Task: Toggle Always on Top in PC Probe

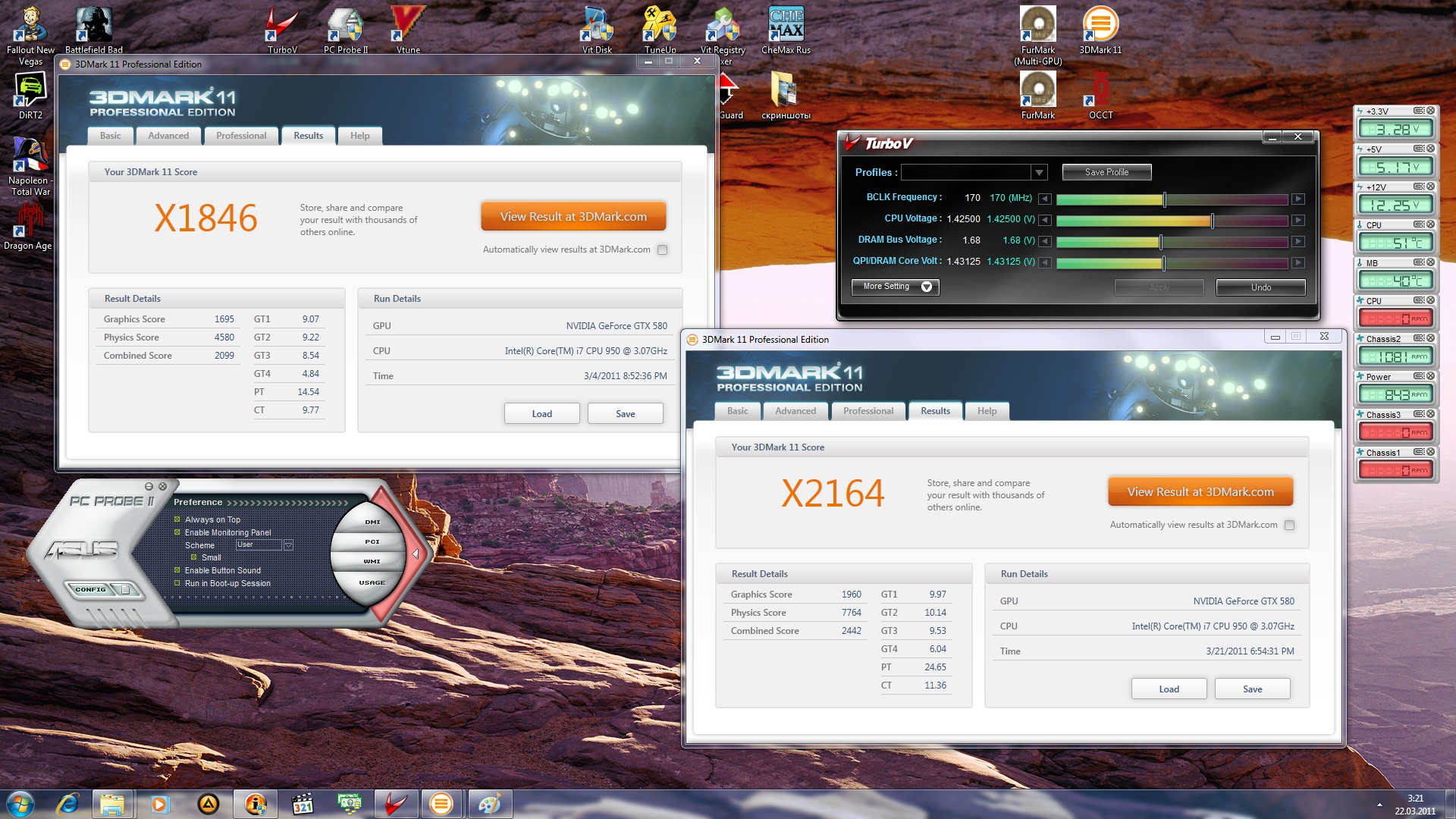Action: (x=177, y=519)
